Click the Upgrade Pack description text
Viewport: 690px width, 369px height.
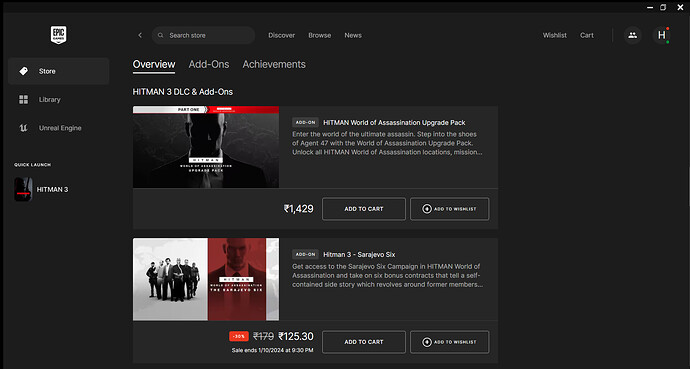pyautogui.click(x=388, y=143)
